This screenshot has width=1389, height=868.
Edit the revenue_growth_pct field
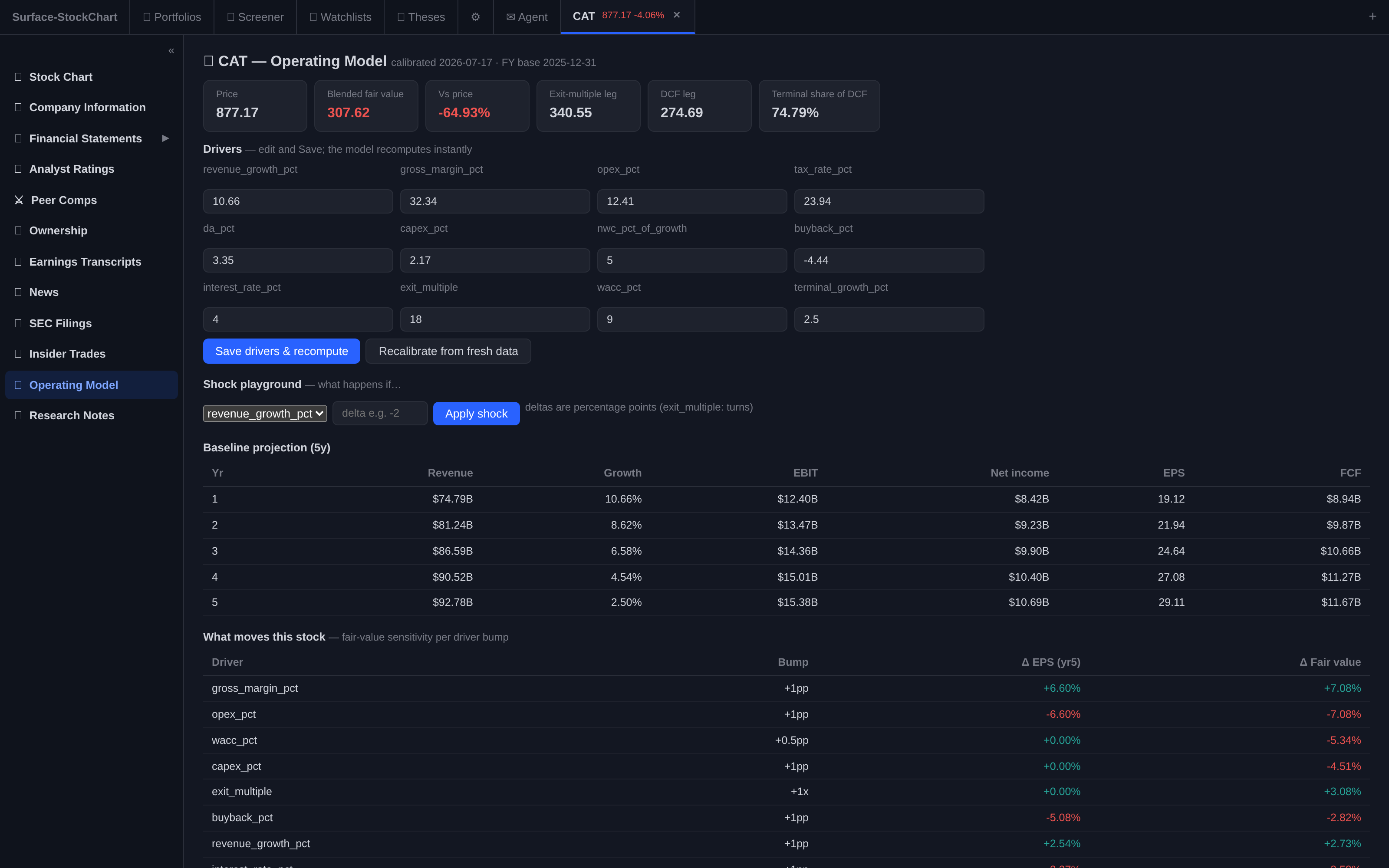[x=298, y=201]
